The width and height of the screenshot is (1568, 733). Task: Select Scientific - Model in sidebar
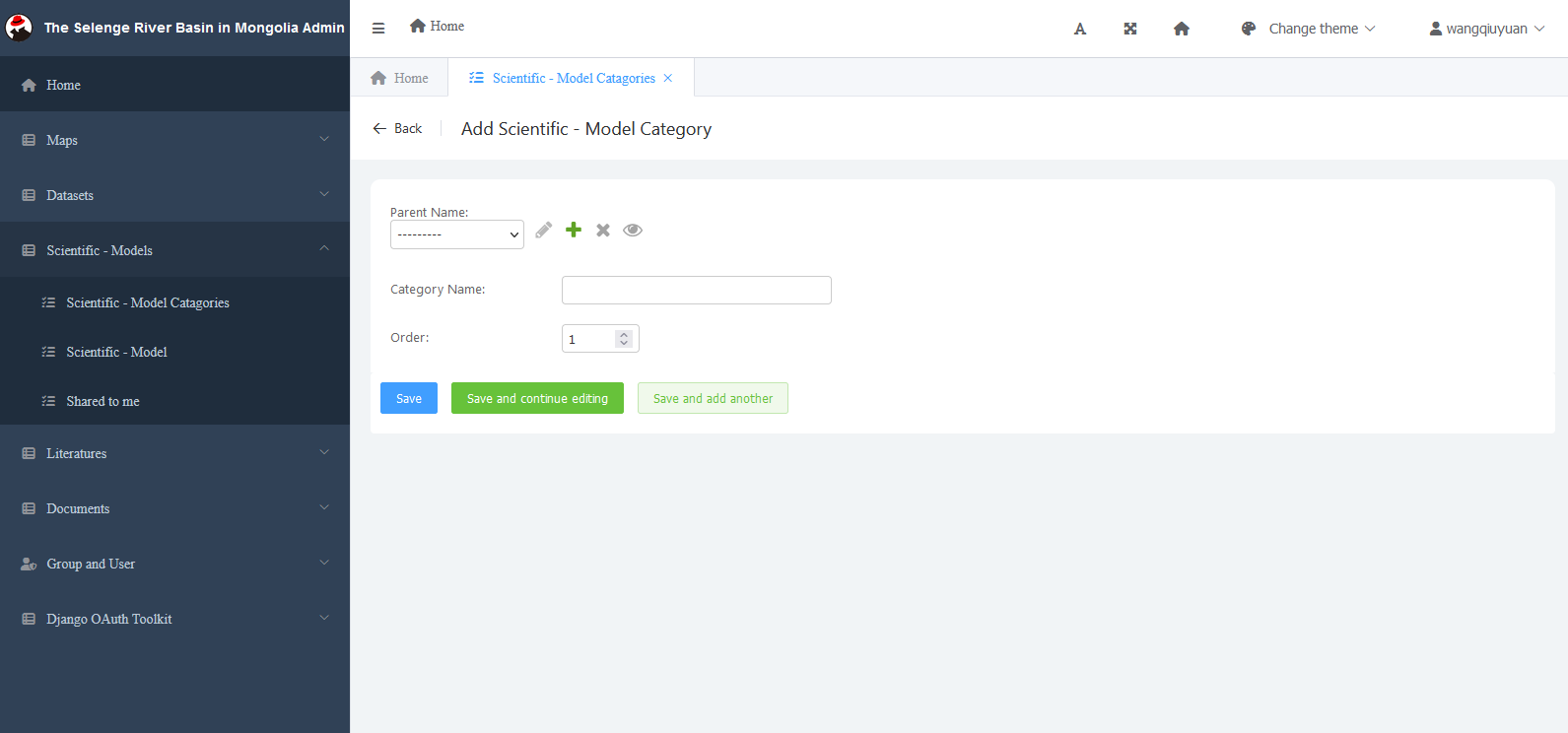[116, 352]
